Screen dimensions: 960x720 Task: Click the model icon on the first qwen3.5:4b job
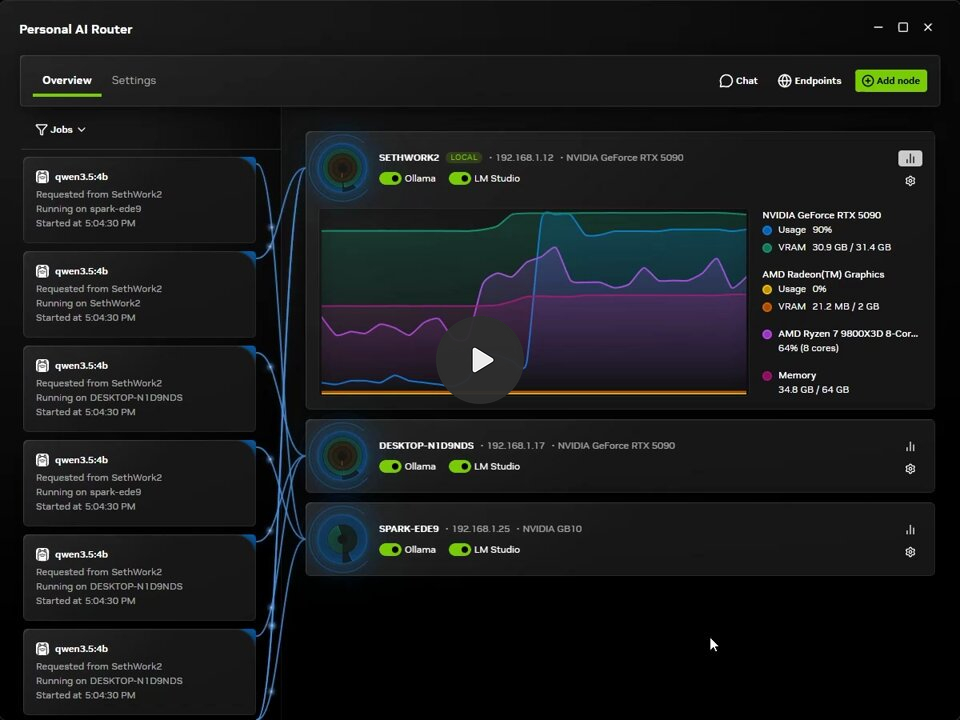42,177
